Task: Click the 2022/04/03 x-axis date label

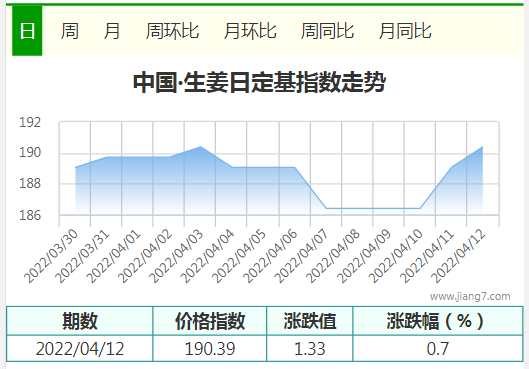Action: click(x=176, y=256)
